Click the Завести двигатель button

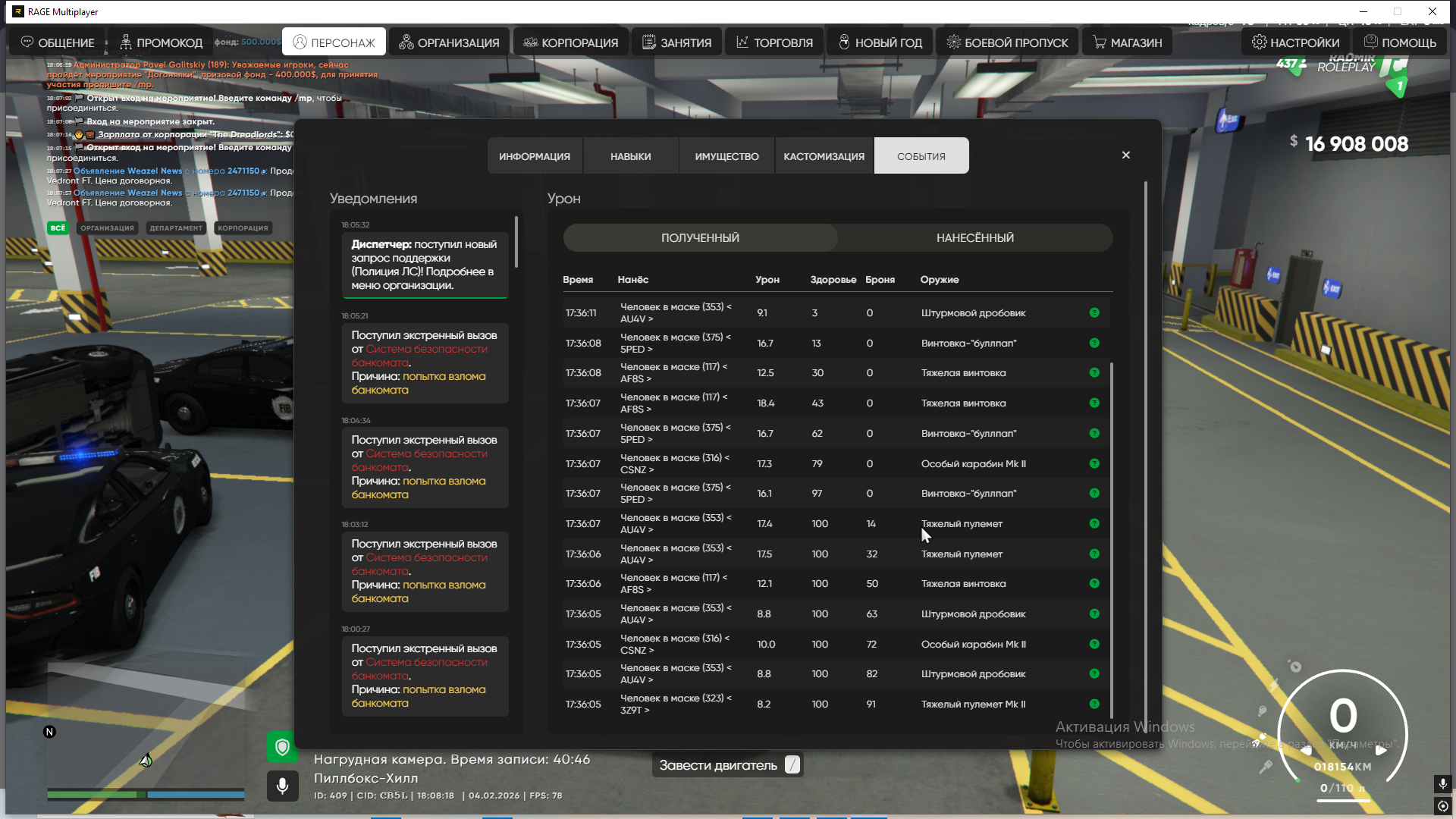pyautogui.click(x=726, y=765)
